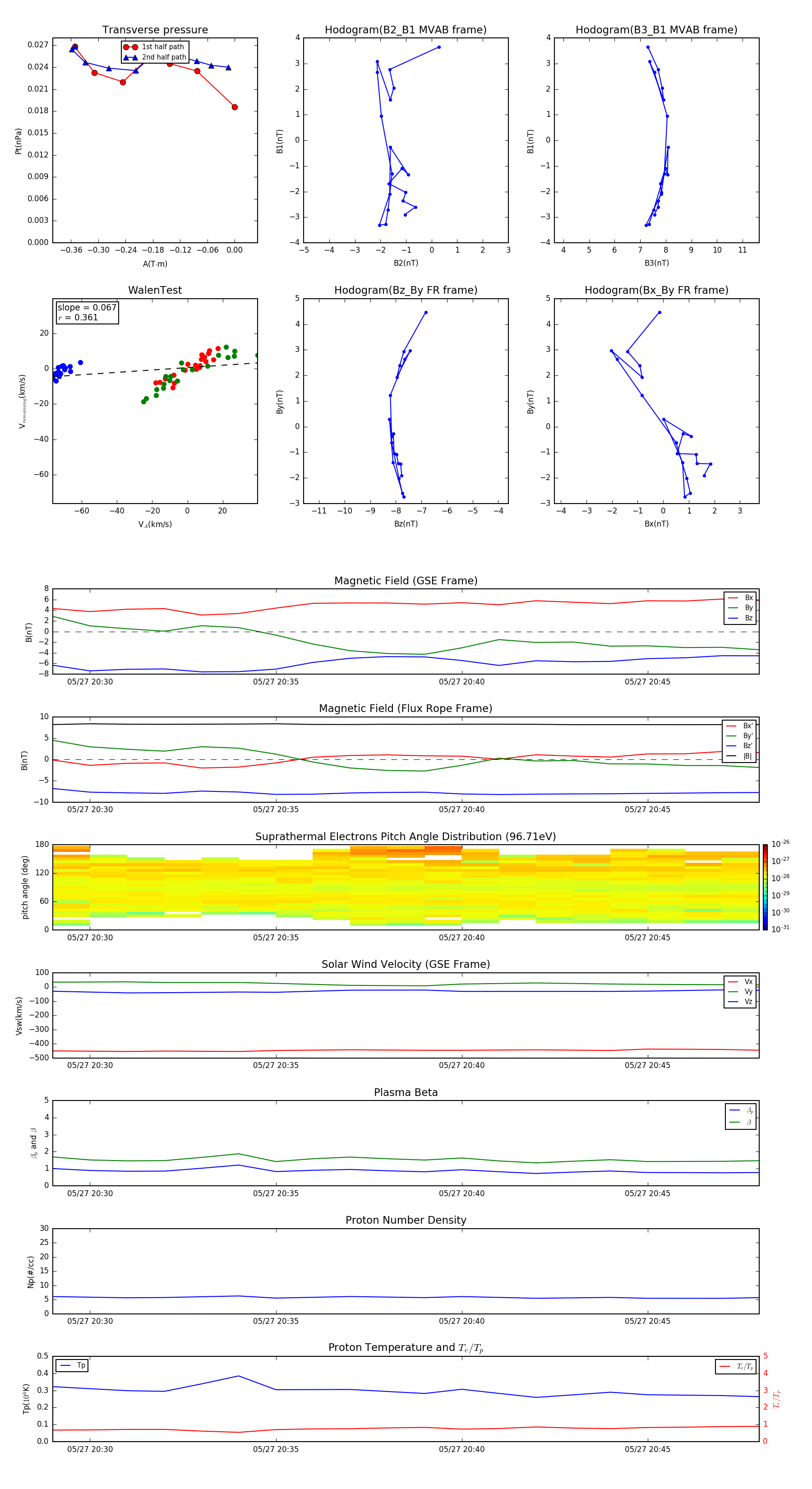Click the "Vsw(km/s)" axis label
Image resolution: width=812 pixels, height=1489 pixels.
[18, 1016]
